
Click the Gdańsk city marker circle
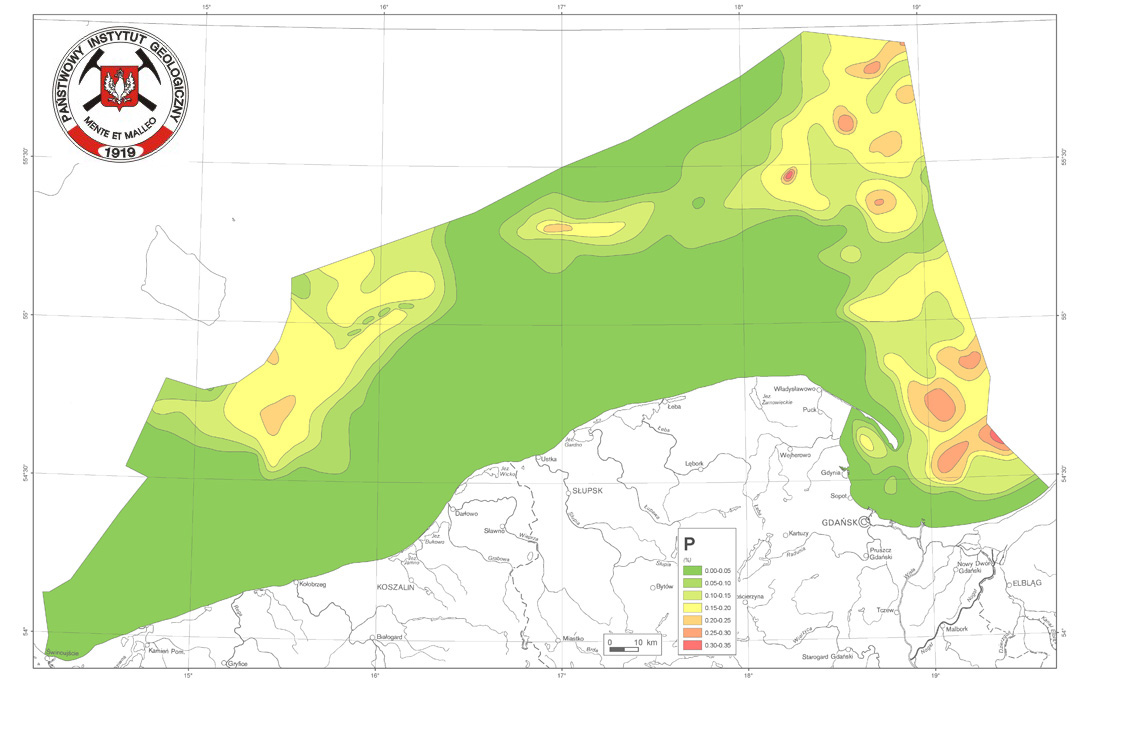click(x=864, y=522)
